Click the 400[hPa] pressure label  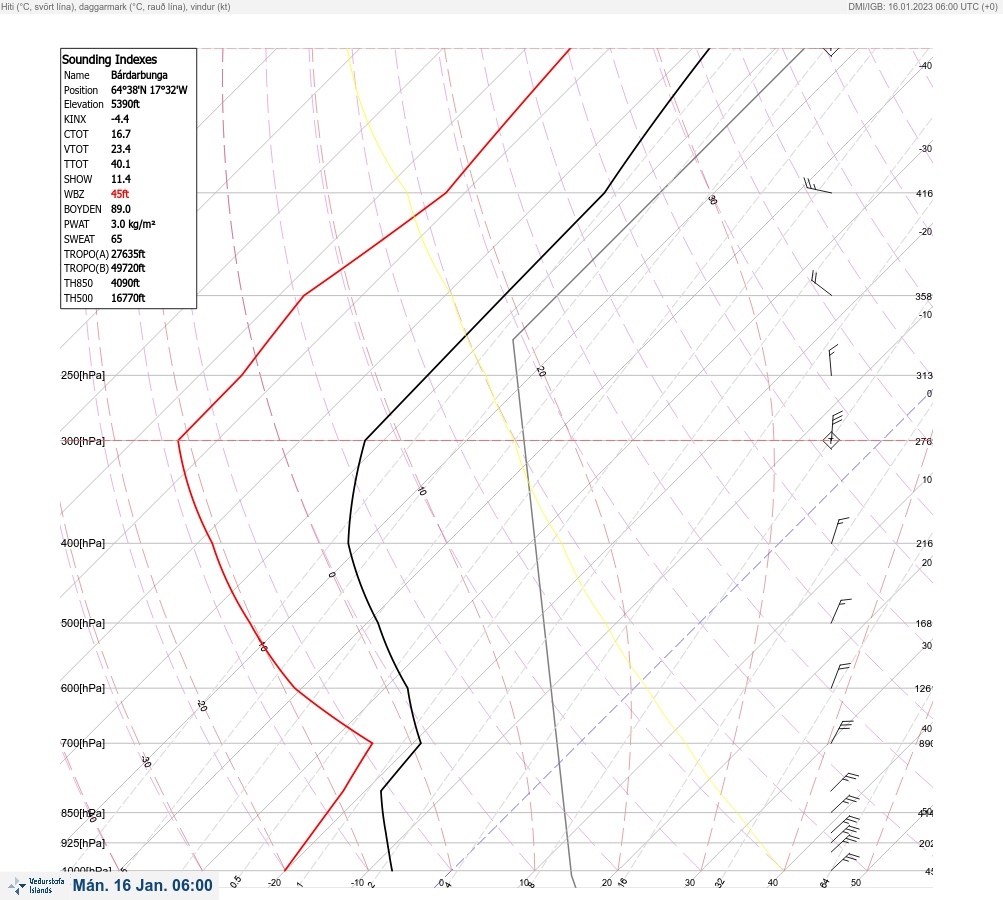coord(83,543)
